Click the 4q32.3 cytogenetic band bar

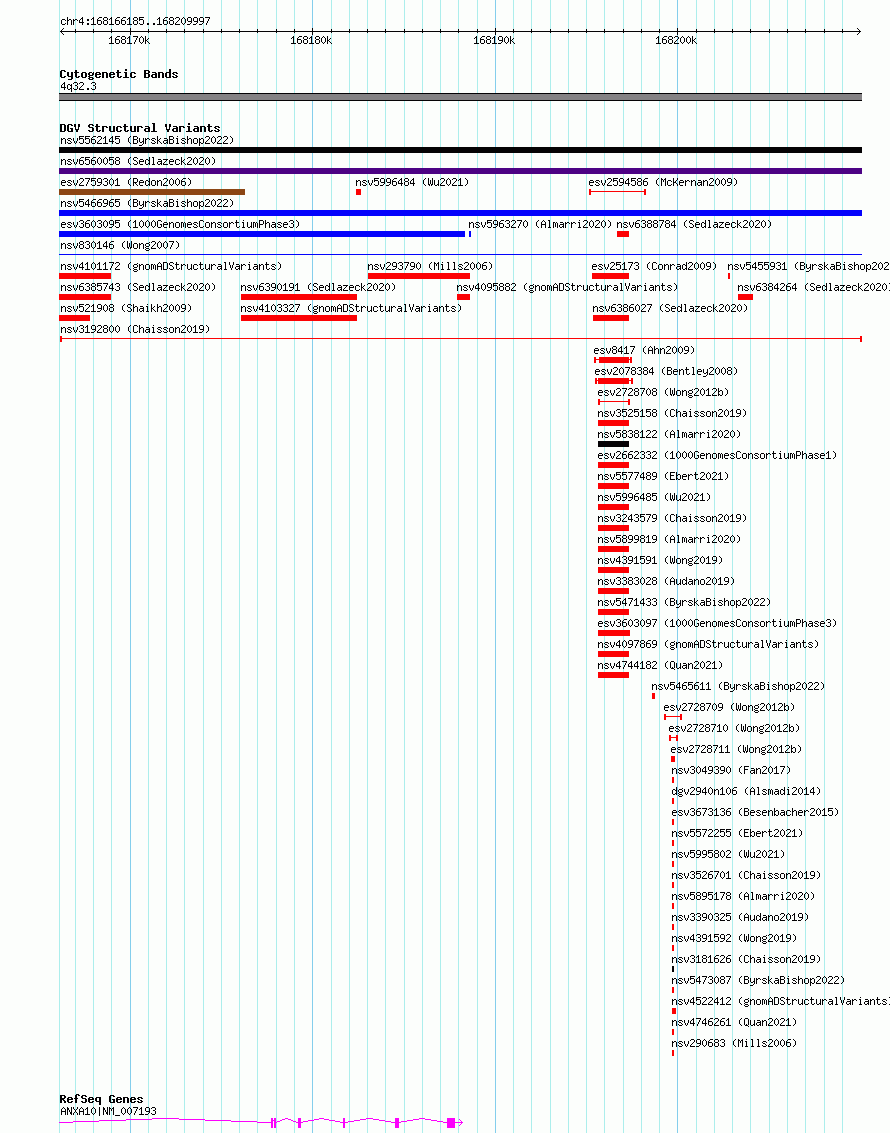(x=460, y=97)
